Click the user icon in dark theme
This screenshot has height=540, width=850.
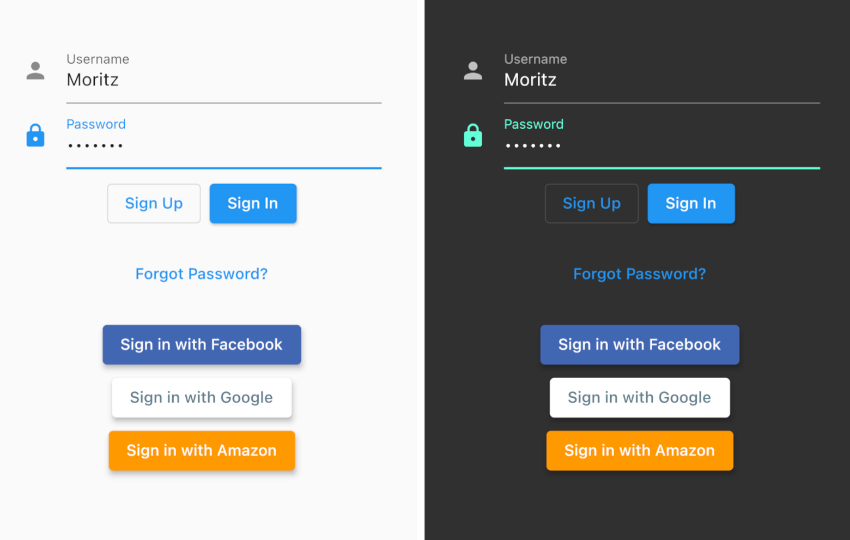coord(473,71)
